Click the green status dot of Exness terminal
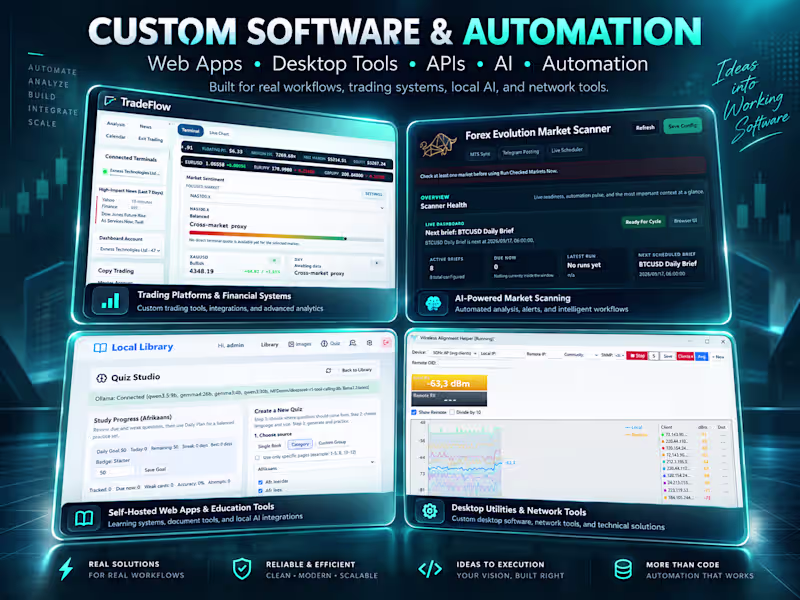Viewport: 800px width, 600px height. (x=105, y=171)
